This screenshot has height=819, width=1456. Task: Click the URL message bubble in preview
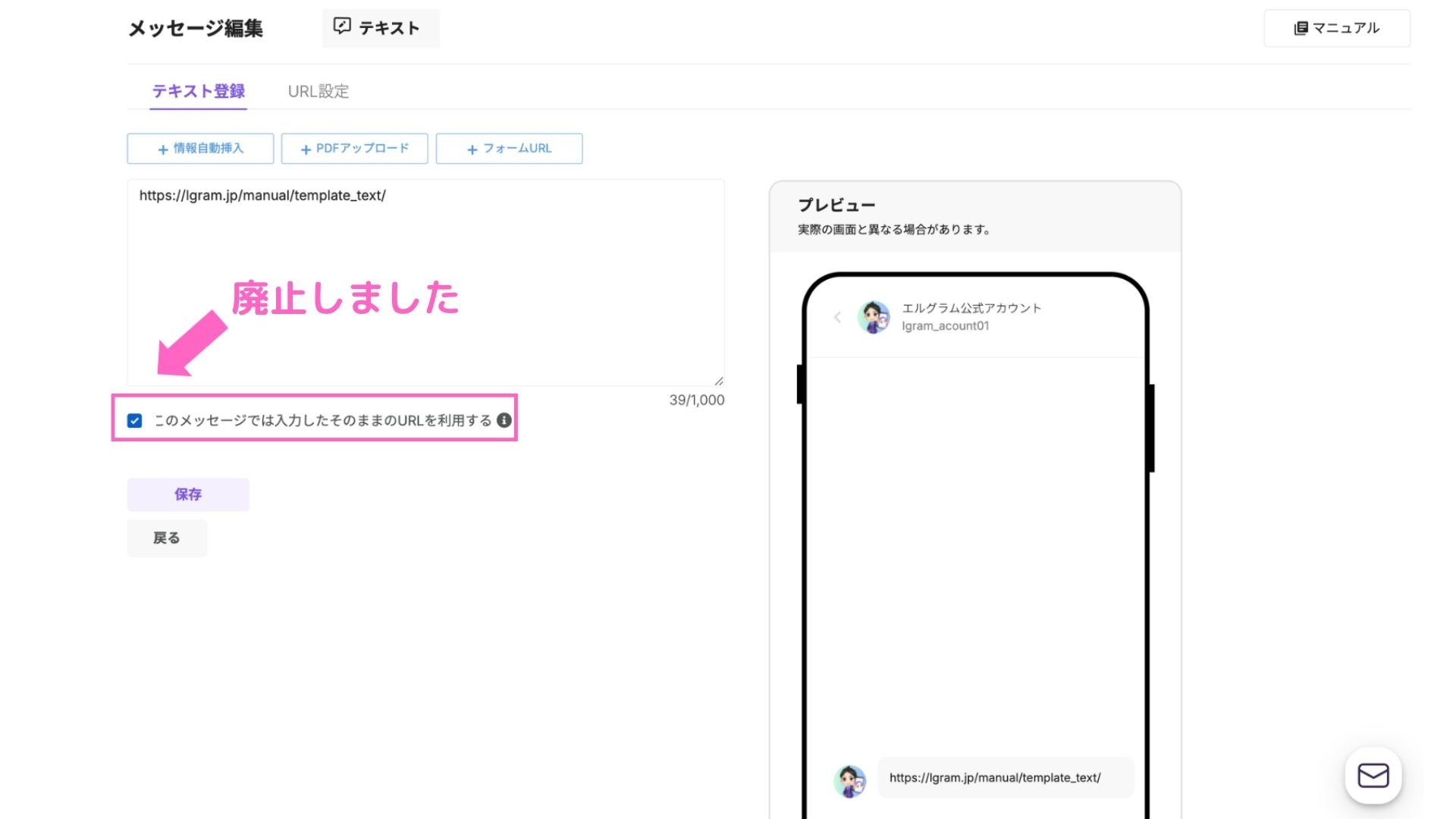click(x=1004, y=777)
